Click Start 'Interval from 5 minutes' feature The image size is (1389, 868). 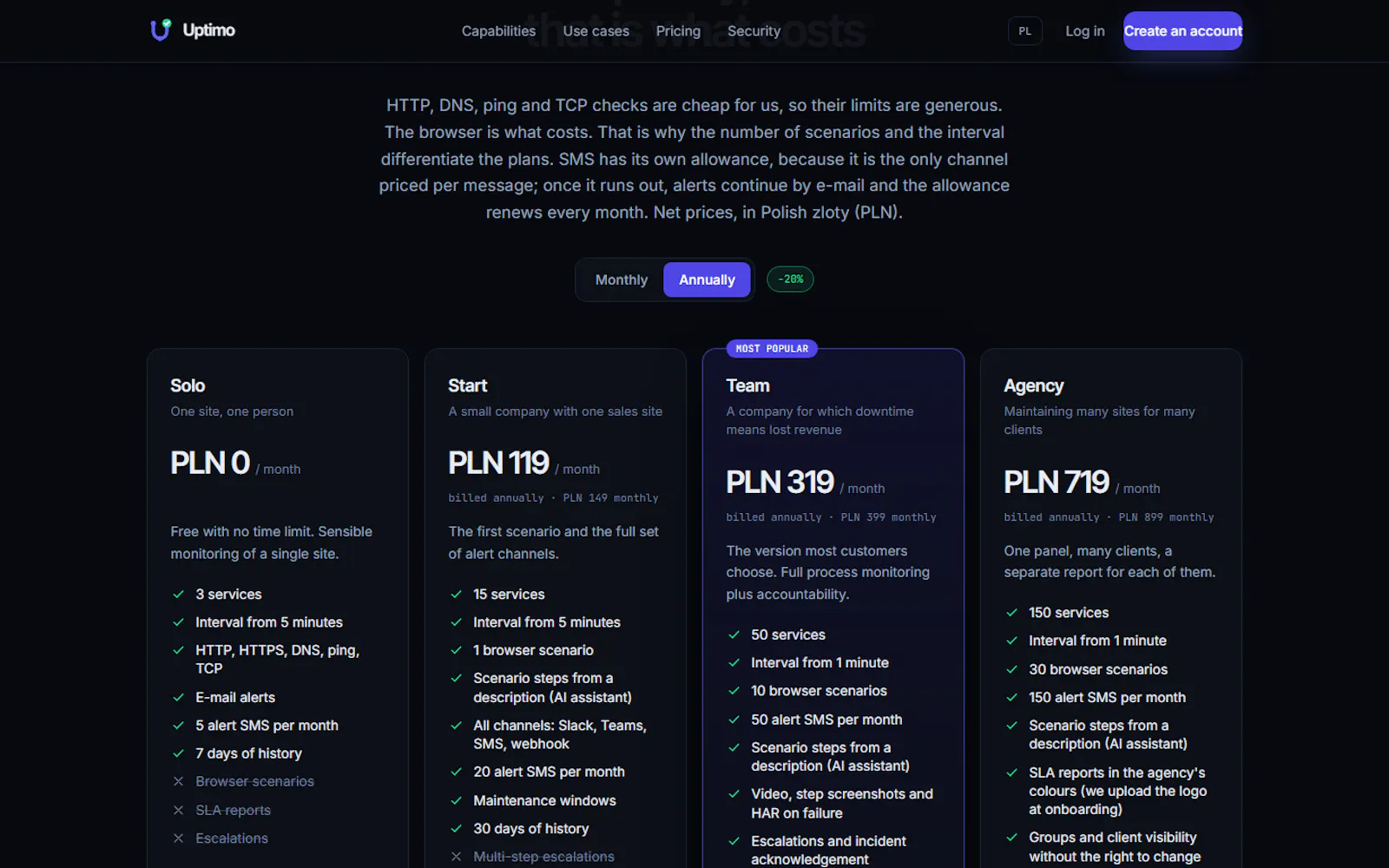tap(547, 622)
